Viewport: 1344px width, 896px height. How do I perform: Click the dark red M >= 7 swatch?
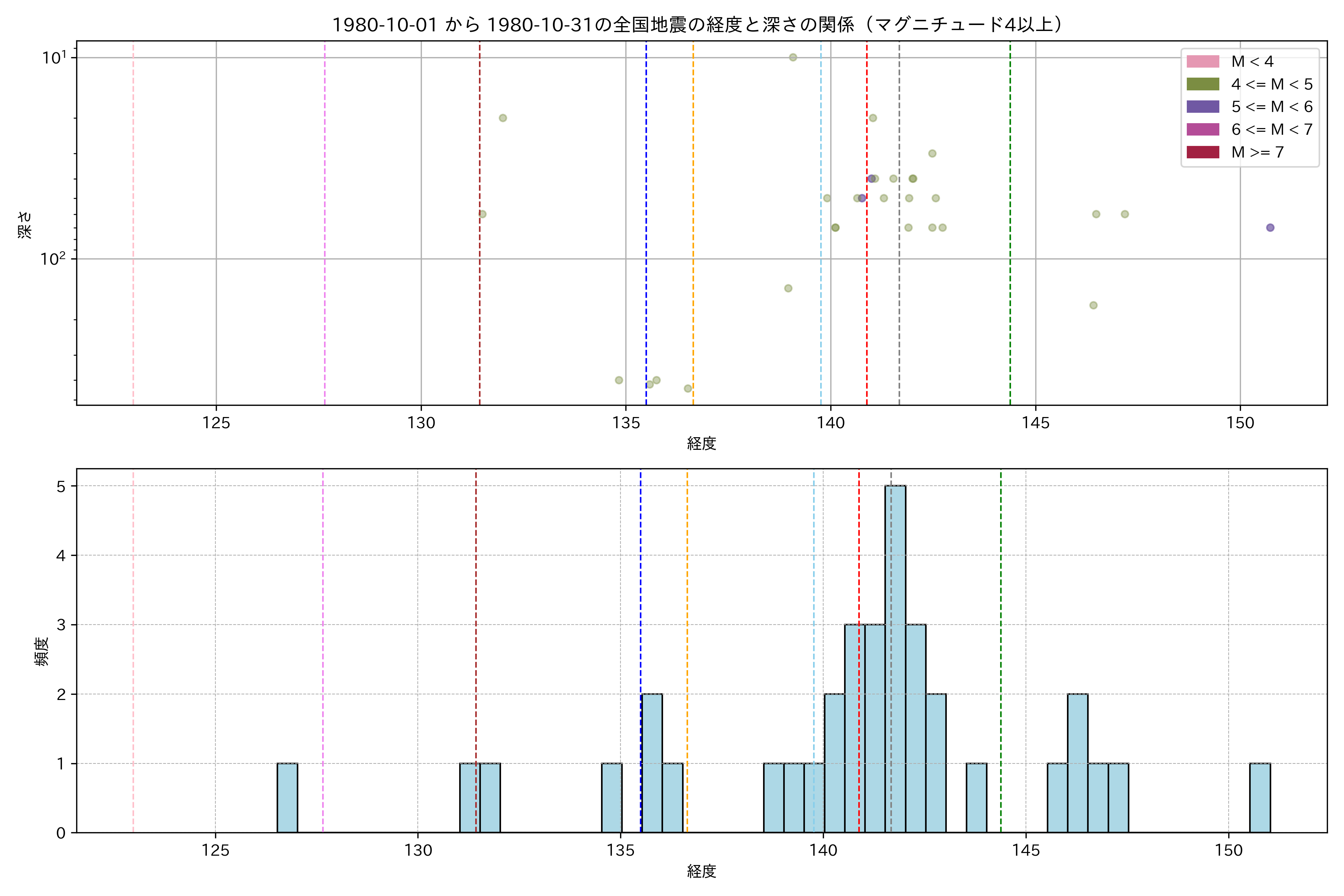point(1202,152)
